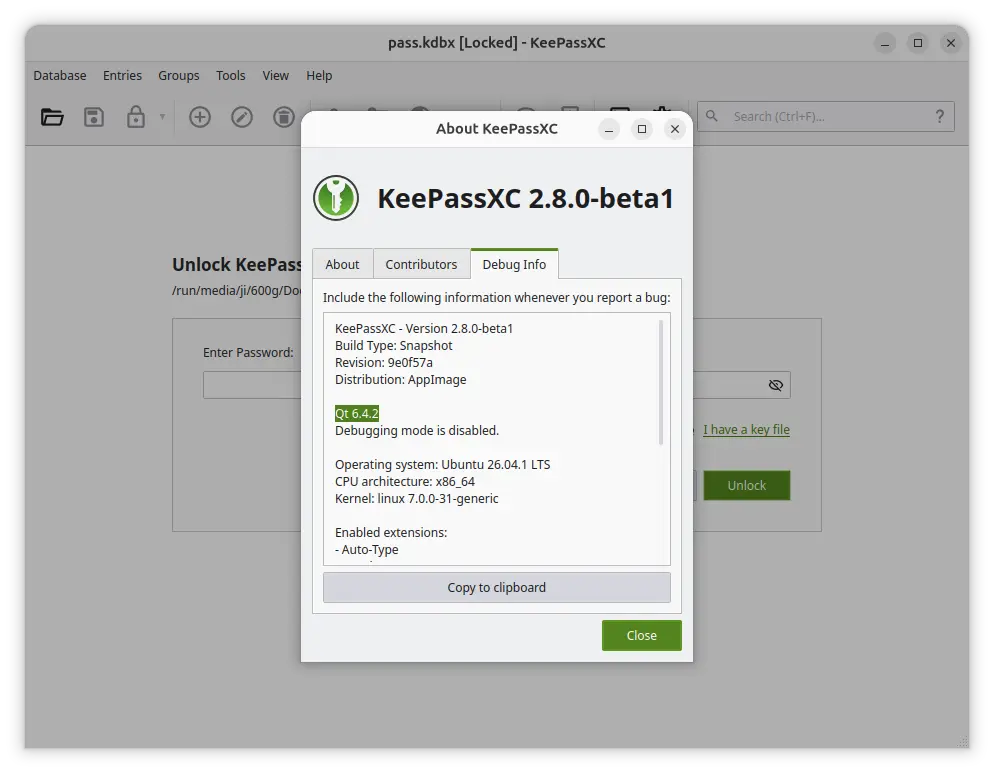This screenshot has width=994, height=773.
Task: Open database folder icon in toolbar
Action: 52,117
